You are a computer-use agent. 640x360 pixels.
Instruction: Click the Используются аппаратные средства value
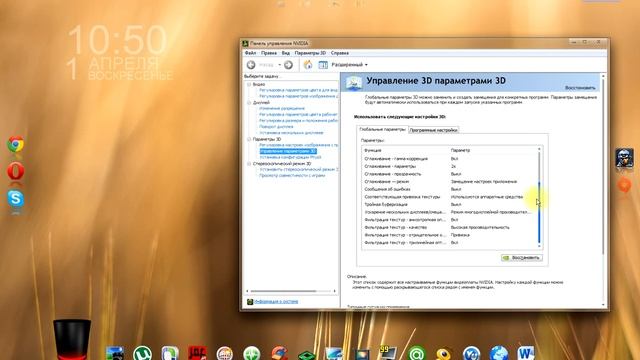[x=487, y=197]
